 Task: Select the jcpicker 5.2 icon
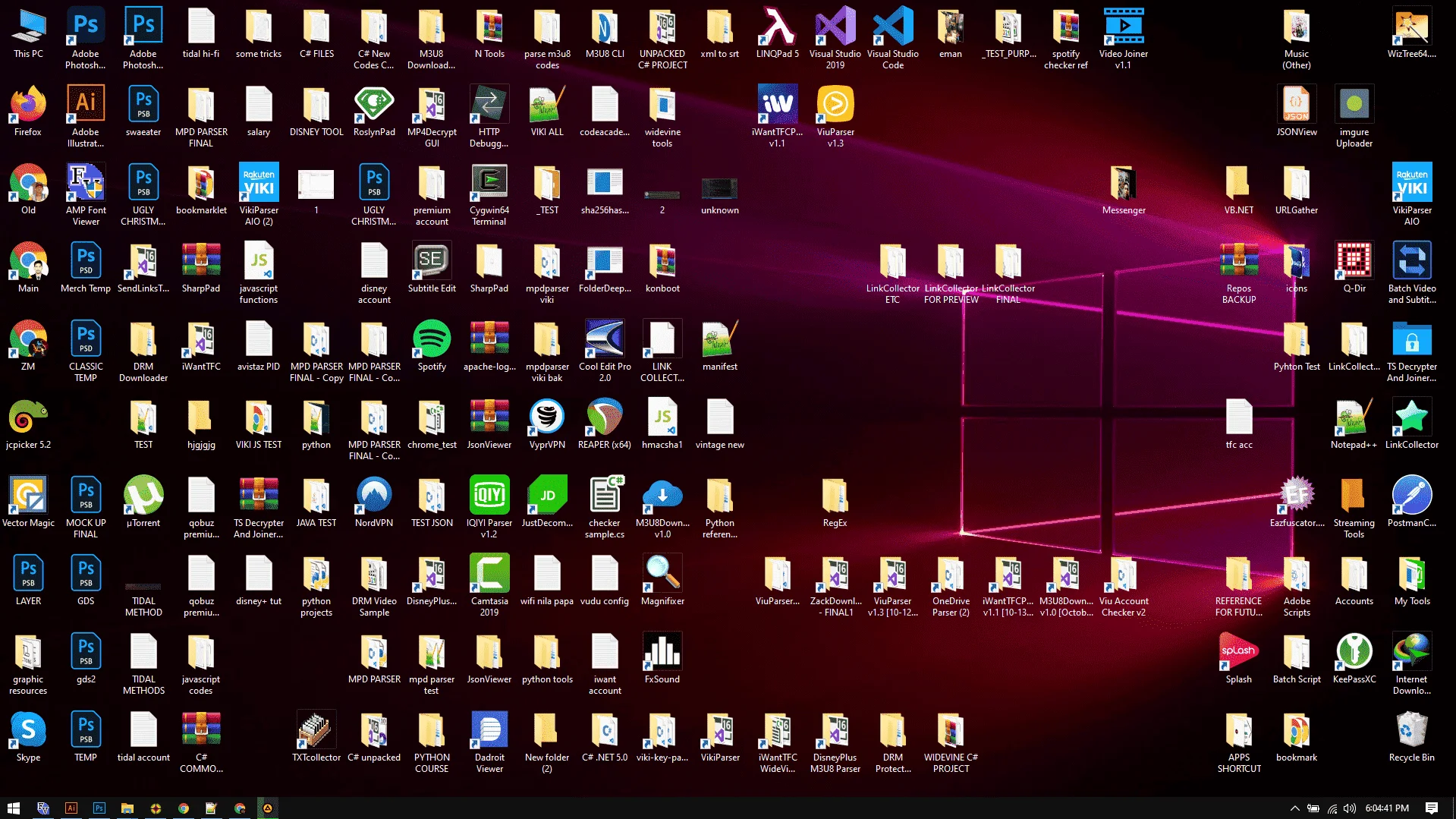(28, 424)
